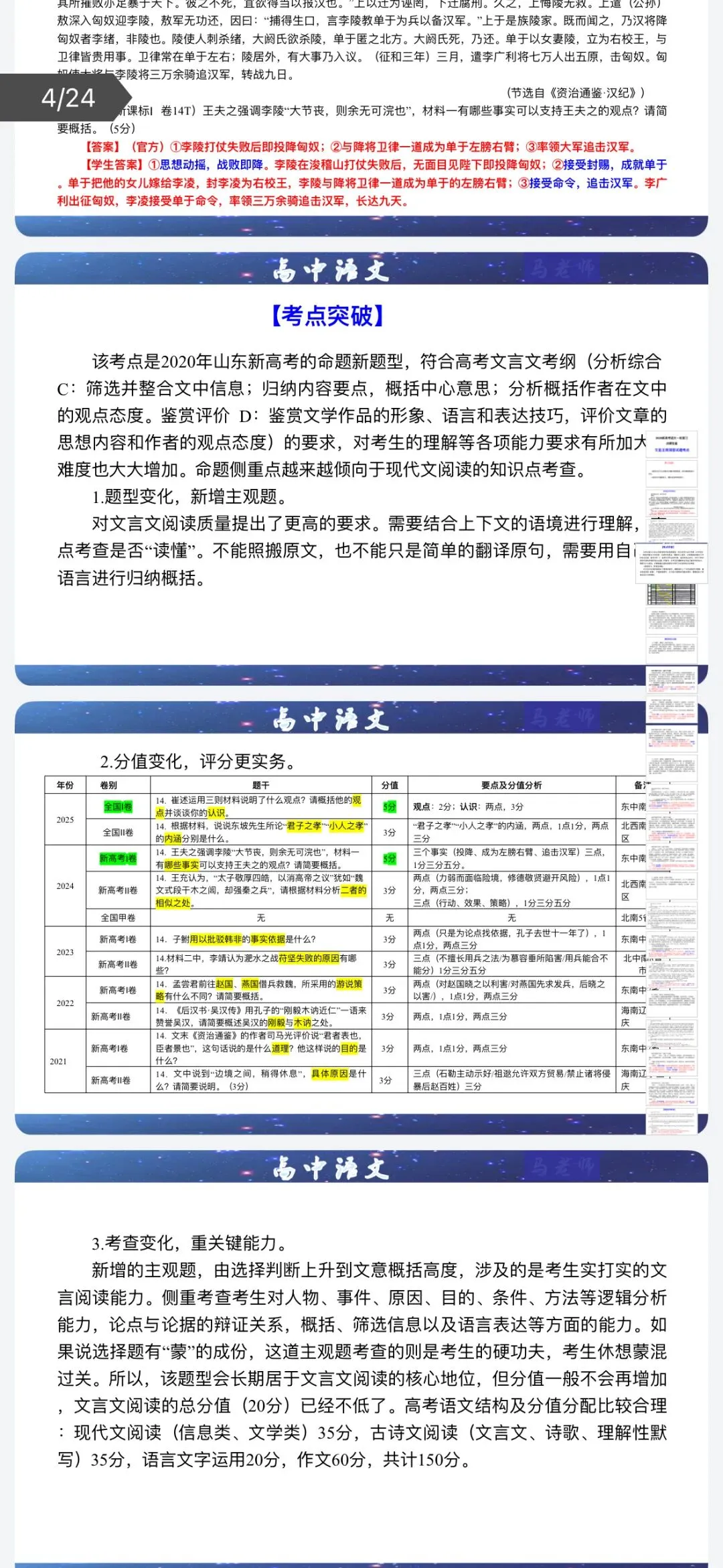Click the 2021 question mentioning 边境之间，稍得休息
Screen dimensions: 723x1568
[261, 1080]
